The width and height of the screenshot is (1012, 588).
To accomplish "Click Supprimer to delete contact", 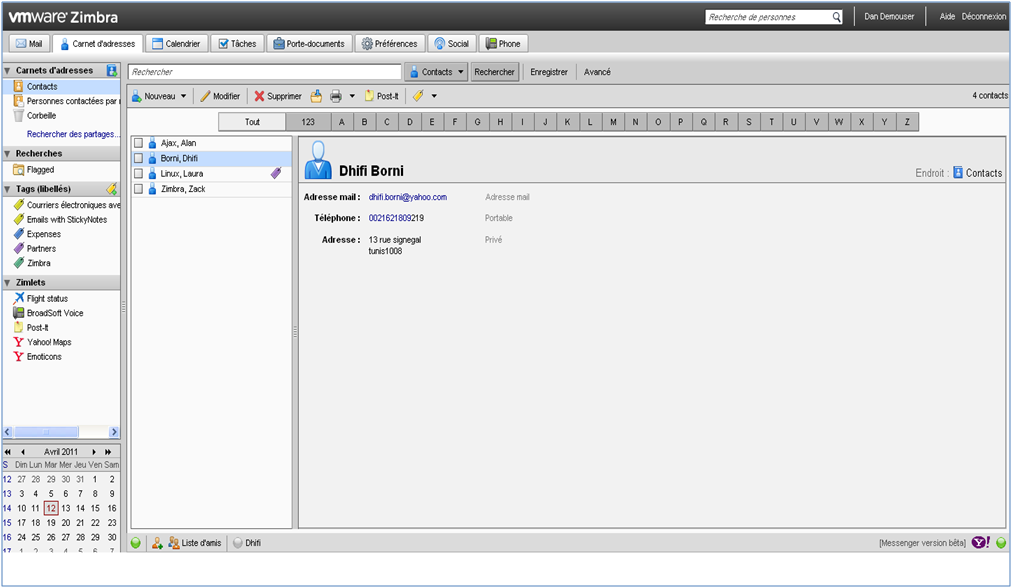I will (278, 96).
